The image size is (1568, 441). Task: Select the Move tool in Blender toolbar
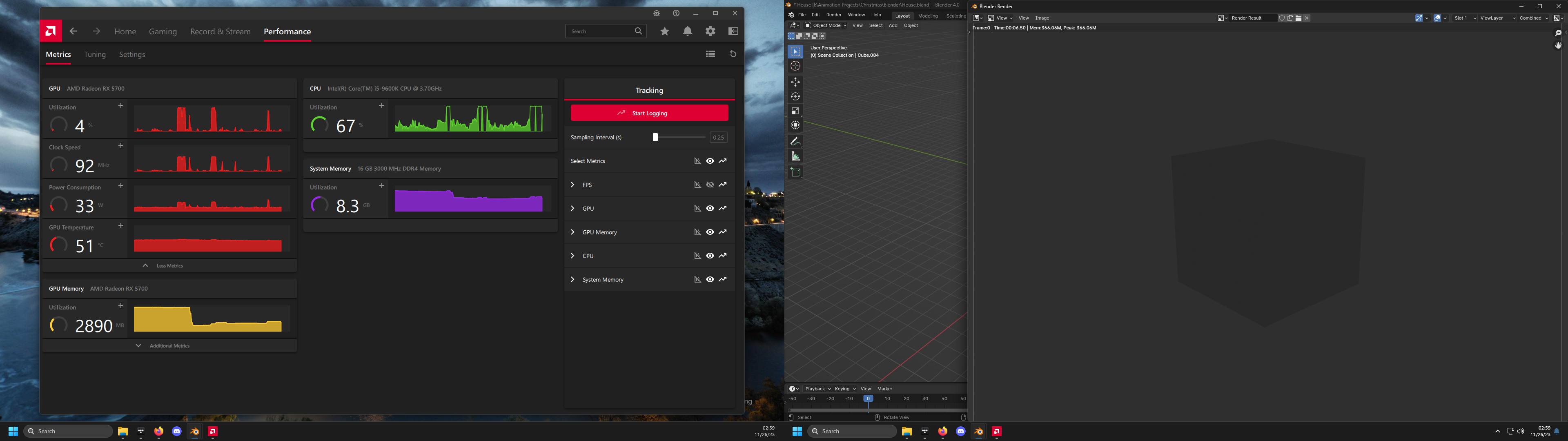[795, 82]
